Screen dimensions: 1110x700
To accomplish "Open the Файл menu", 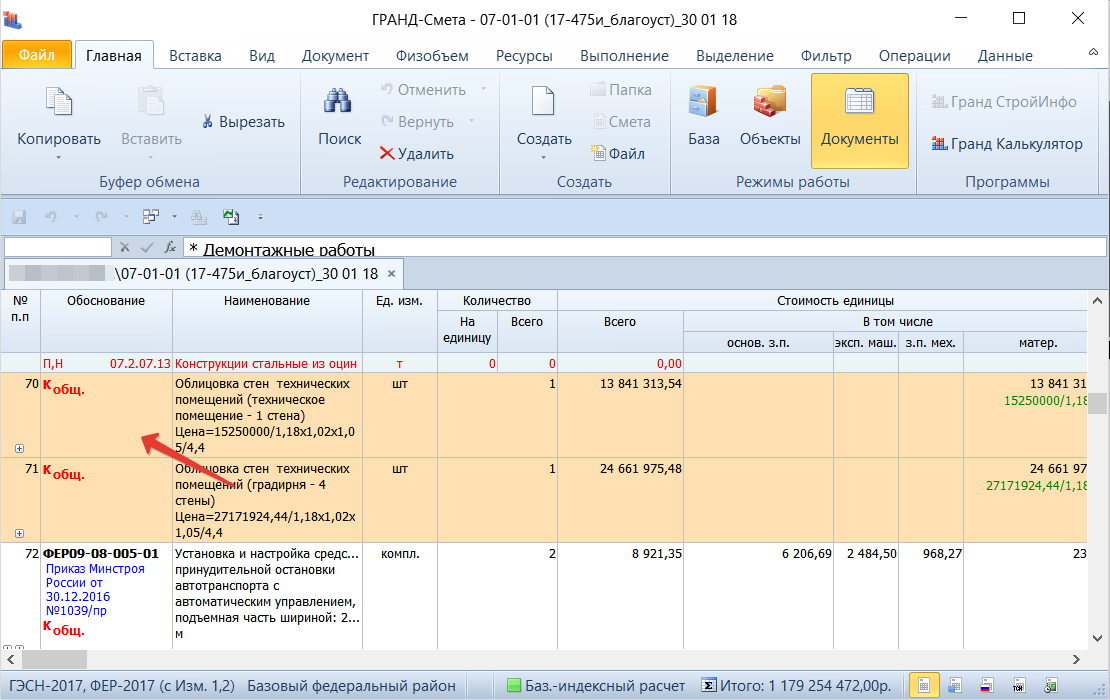I will [x=37, y=56].
